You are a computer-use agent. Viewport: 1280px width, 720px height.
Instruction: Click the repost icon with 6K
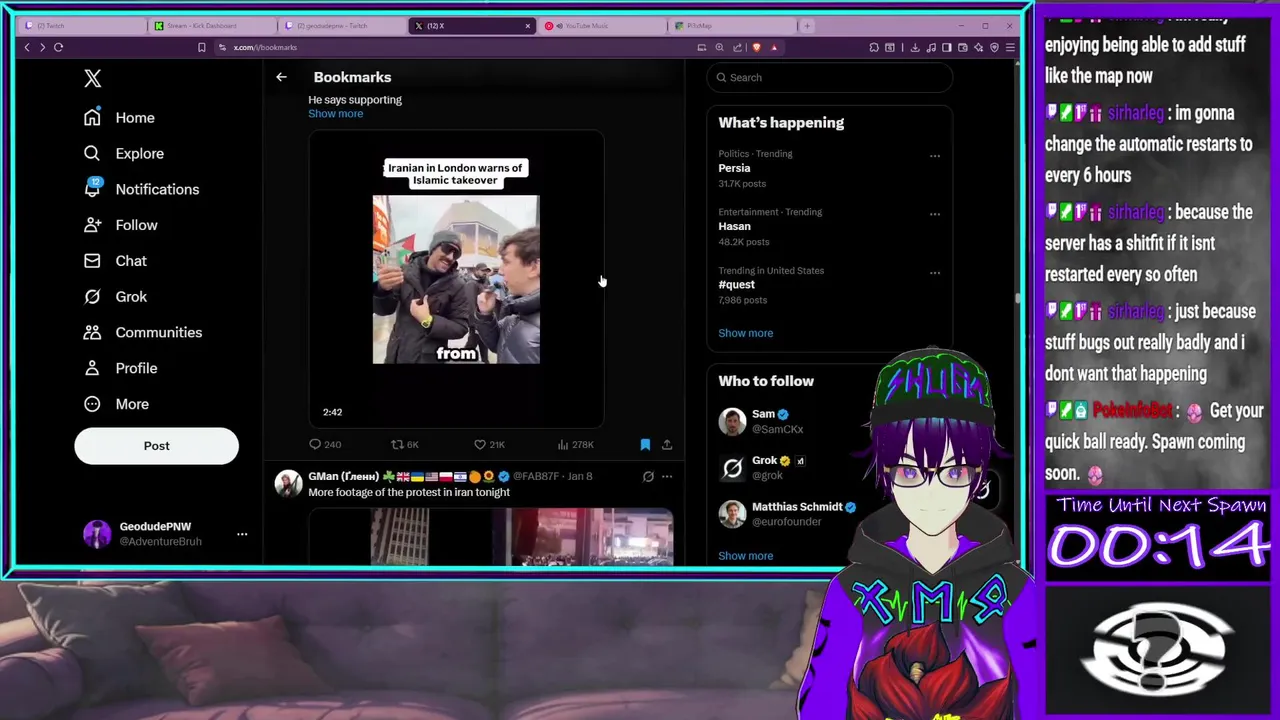click(397, 445)
